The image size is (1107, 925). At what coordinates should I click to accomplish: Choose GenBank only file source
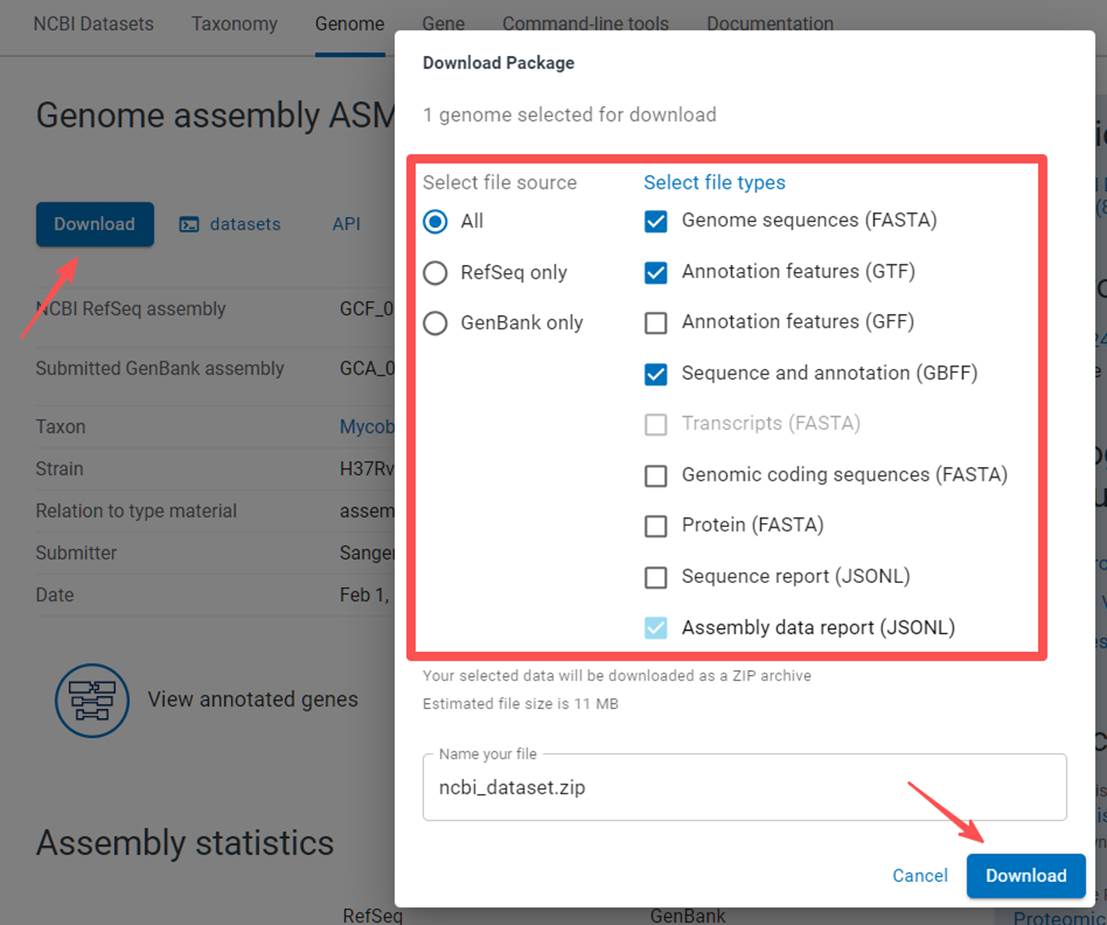click(x=436, y=324)
